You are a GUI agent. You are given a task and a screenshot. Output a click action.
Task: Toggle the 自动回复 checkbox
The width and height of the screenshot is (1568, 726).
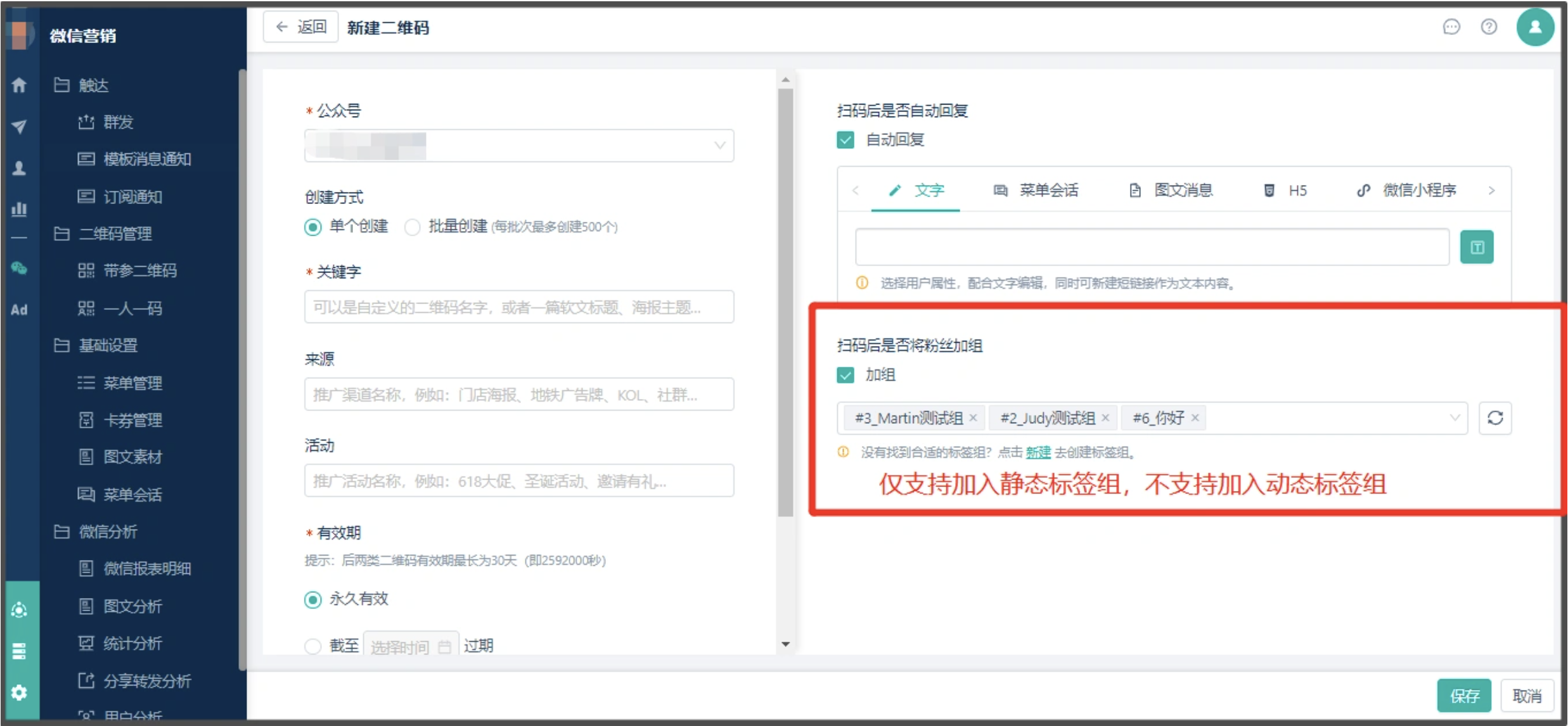(x=845, y=139)
